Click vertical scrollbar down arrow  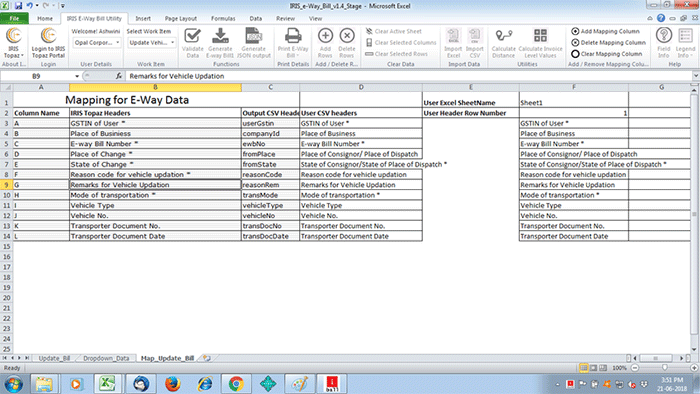[x=694, y=350]
